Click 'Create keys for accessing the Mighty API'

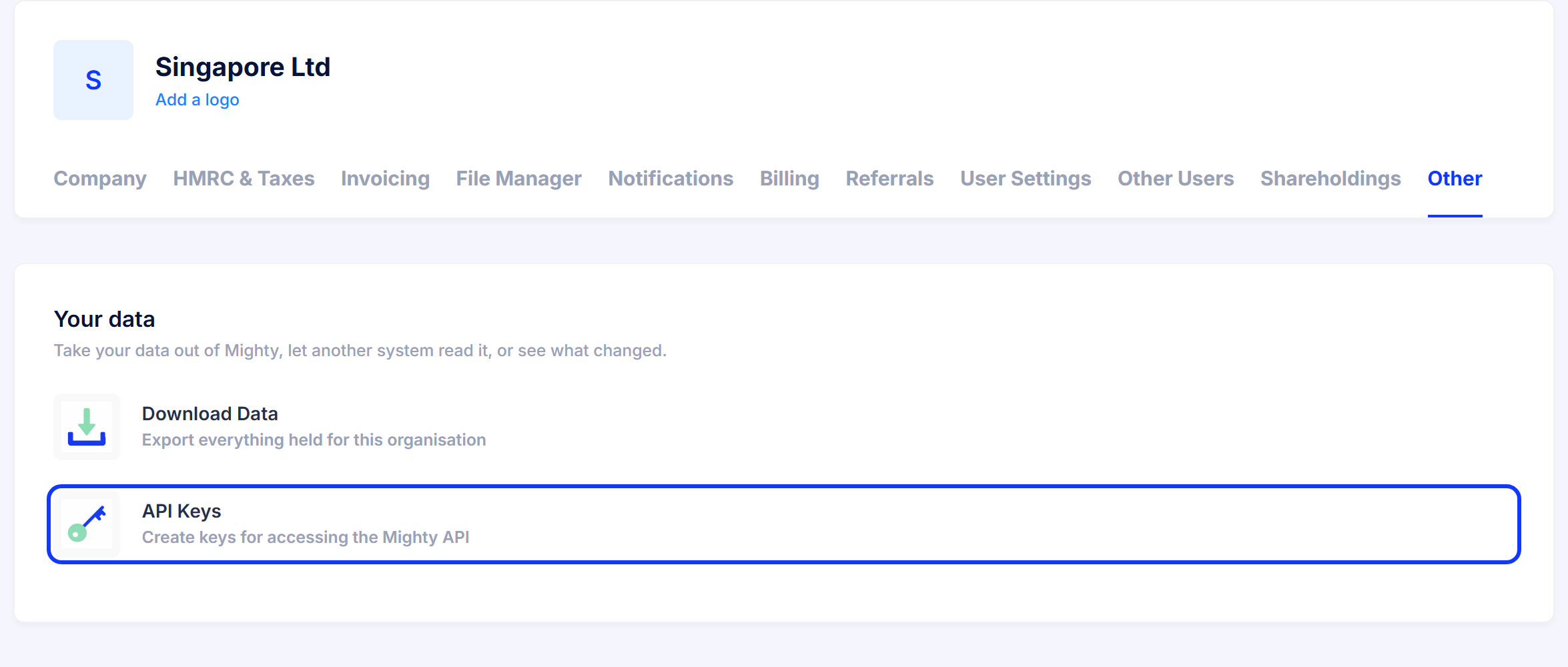pos(306,538)
